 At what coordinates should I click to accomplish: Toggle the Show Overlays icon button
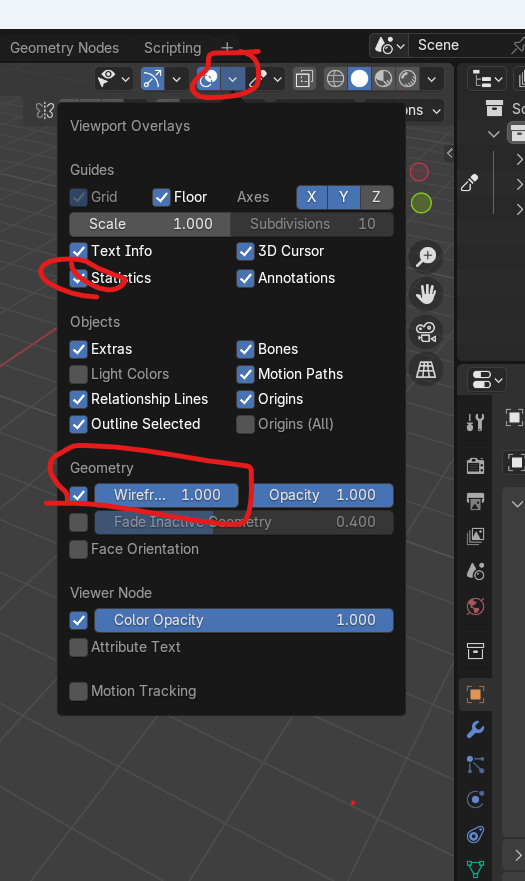click(x=209, y=79)
